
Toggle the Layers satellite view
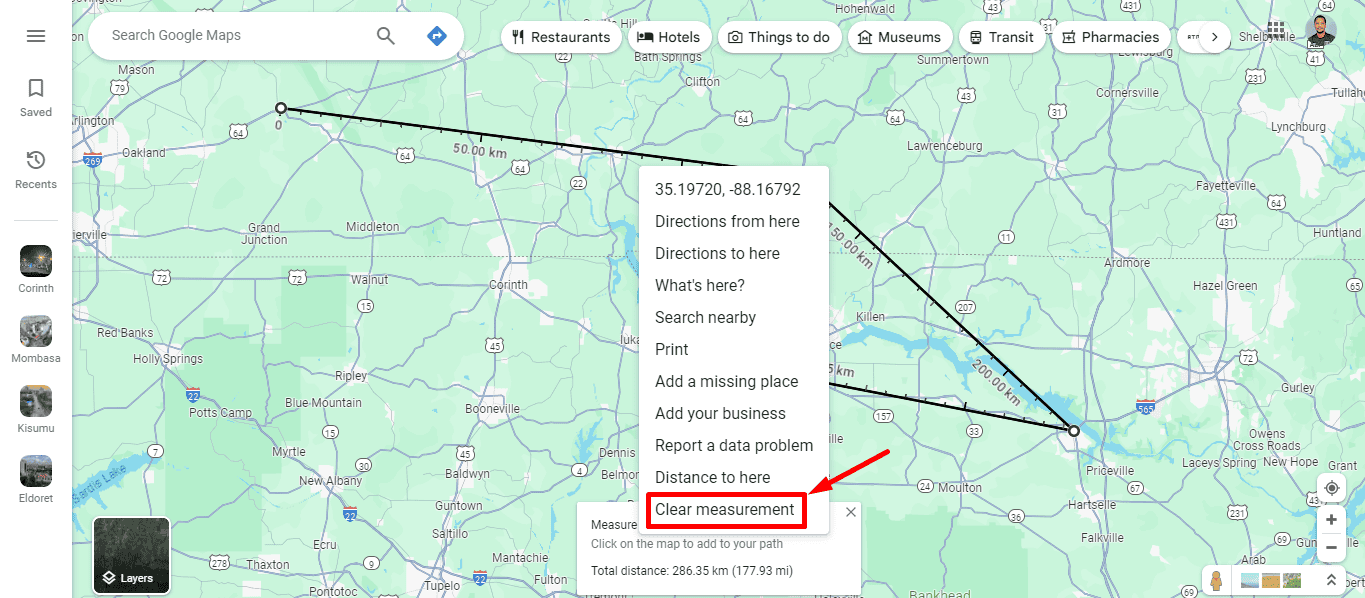[x=131, y=555]
